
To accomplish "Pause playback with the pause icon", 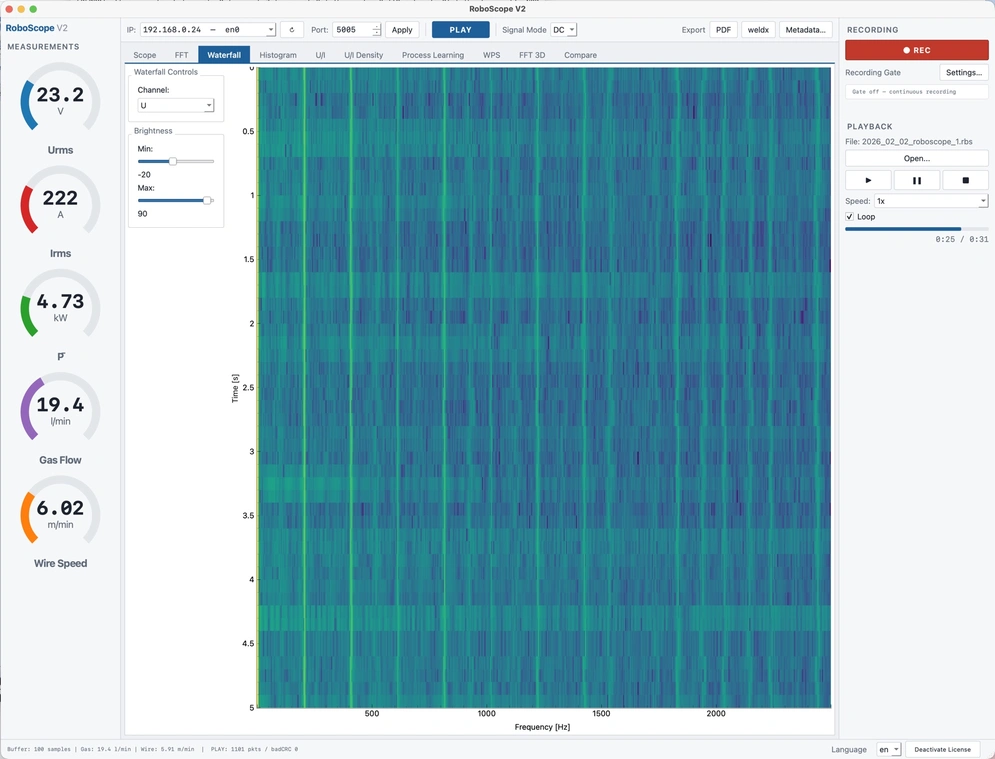I will click(x=917, y=180).
